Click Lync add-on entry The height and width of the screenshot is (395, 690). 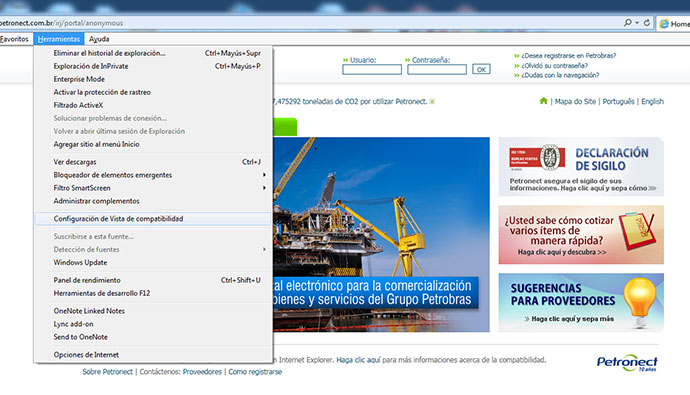[153, 324]
